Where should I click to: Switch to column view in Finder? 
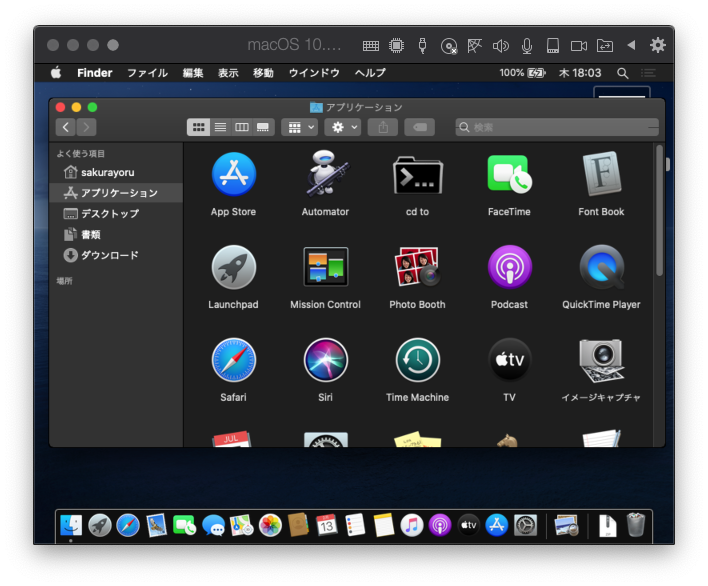242,127
